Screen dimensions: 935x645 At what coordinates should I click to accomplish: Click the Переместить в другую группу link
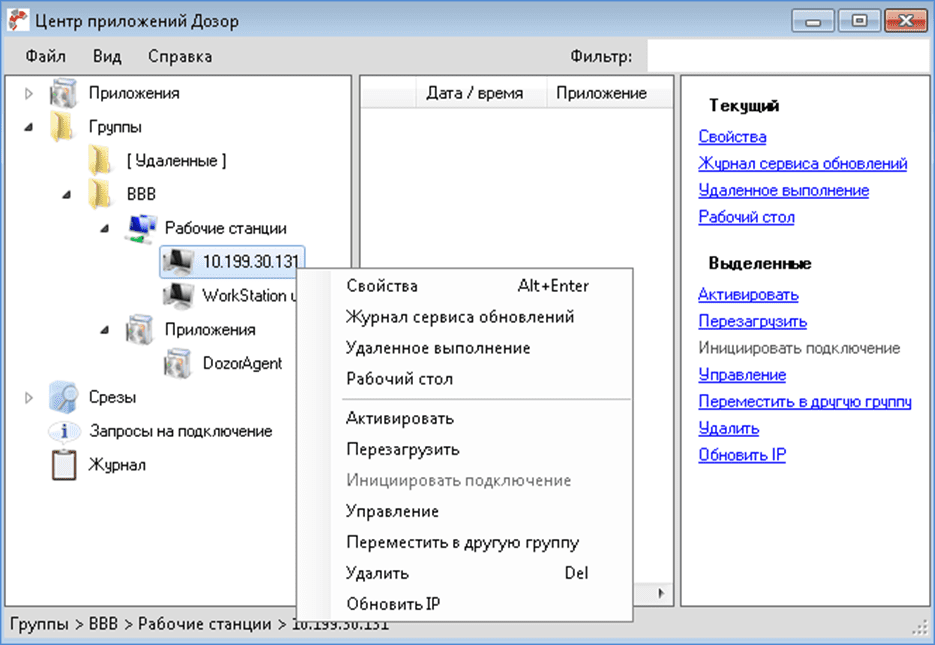(804, 402)
